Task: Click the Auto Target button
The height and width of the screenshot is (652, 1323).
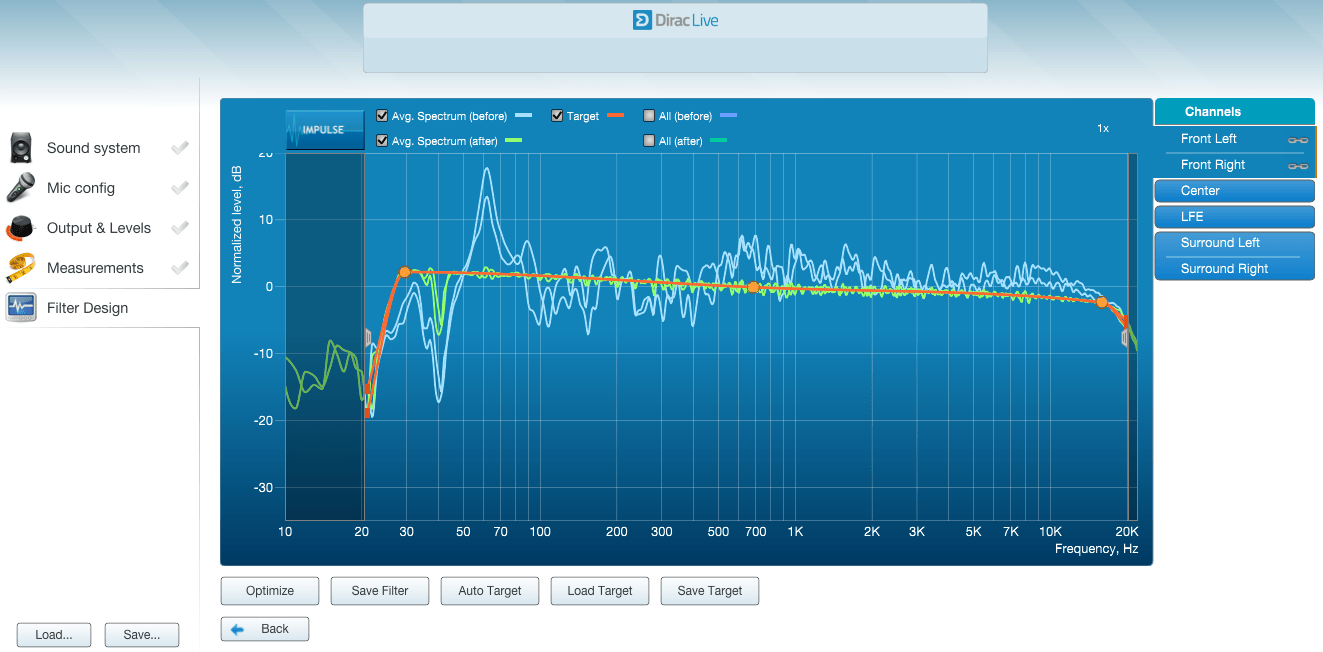Action: 490,591
